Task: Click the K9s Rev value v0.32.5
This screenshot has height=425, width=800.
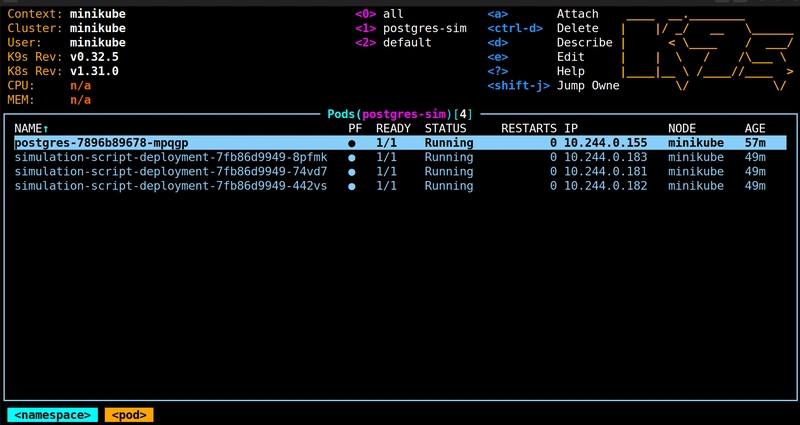Action: (x=94, y=57)
